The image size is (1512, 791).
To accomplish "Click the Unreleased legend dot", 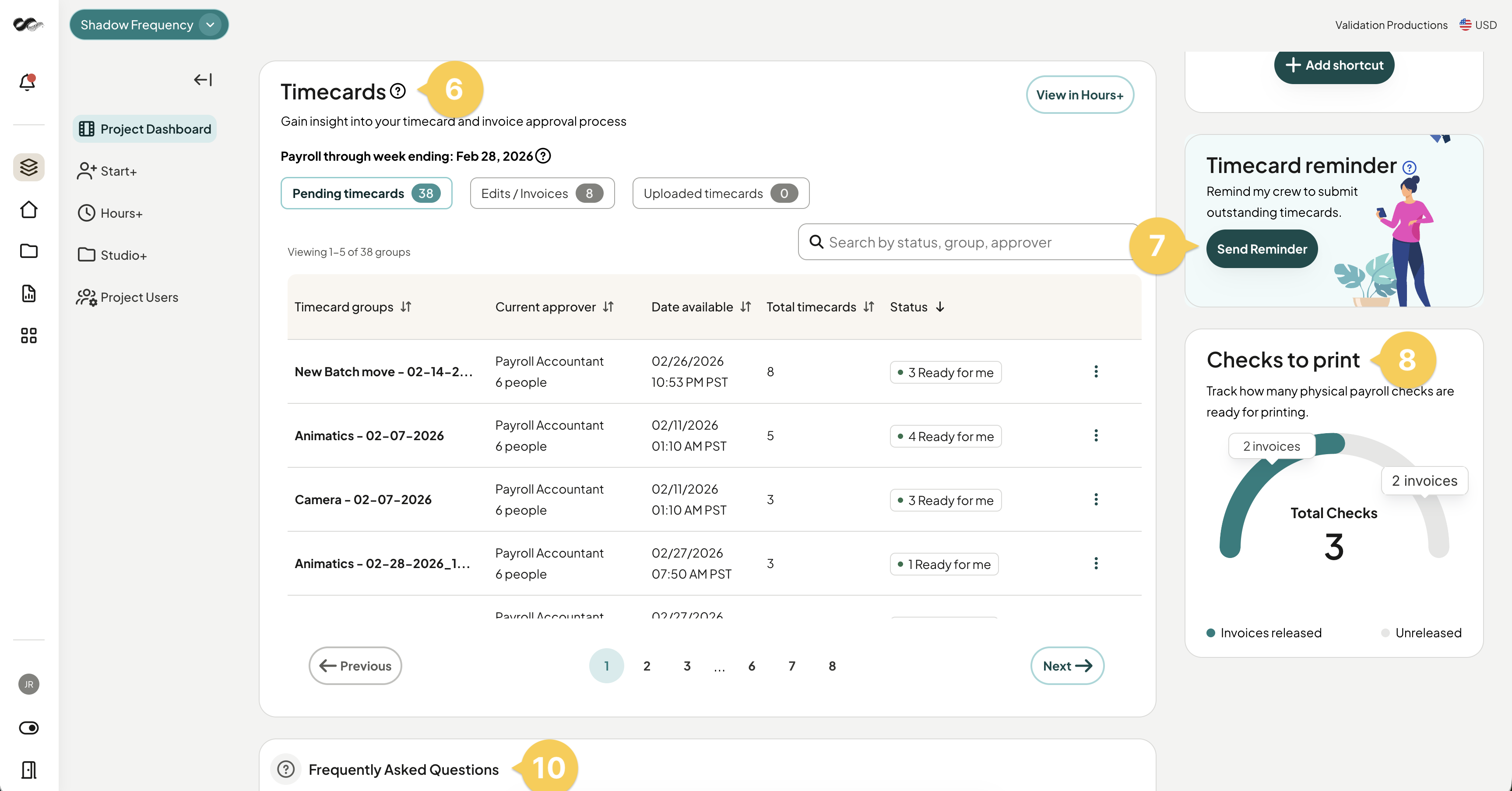I will point(1385,633).
